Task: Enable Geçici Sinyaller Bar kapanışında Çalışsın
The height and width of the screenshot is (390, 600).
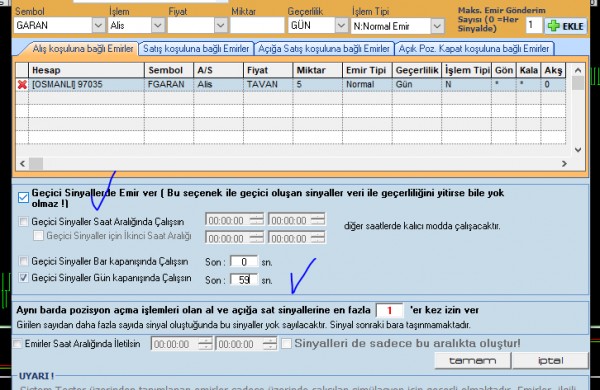Action: pyautogui.click(x=24, y=261)
